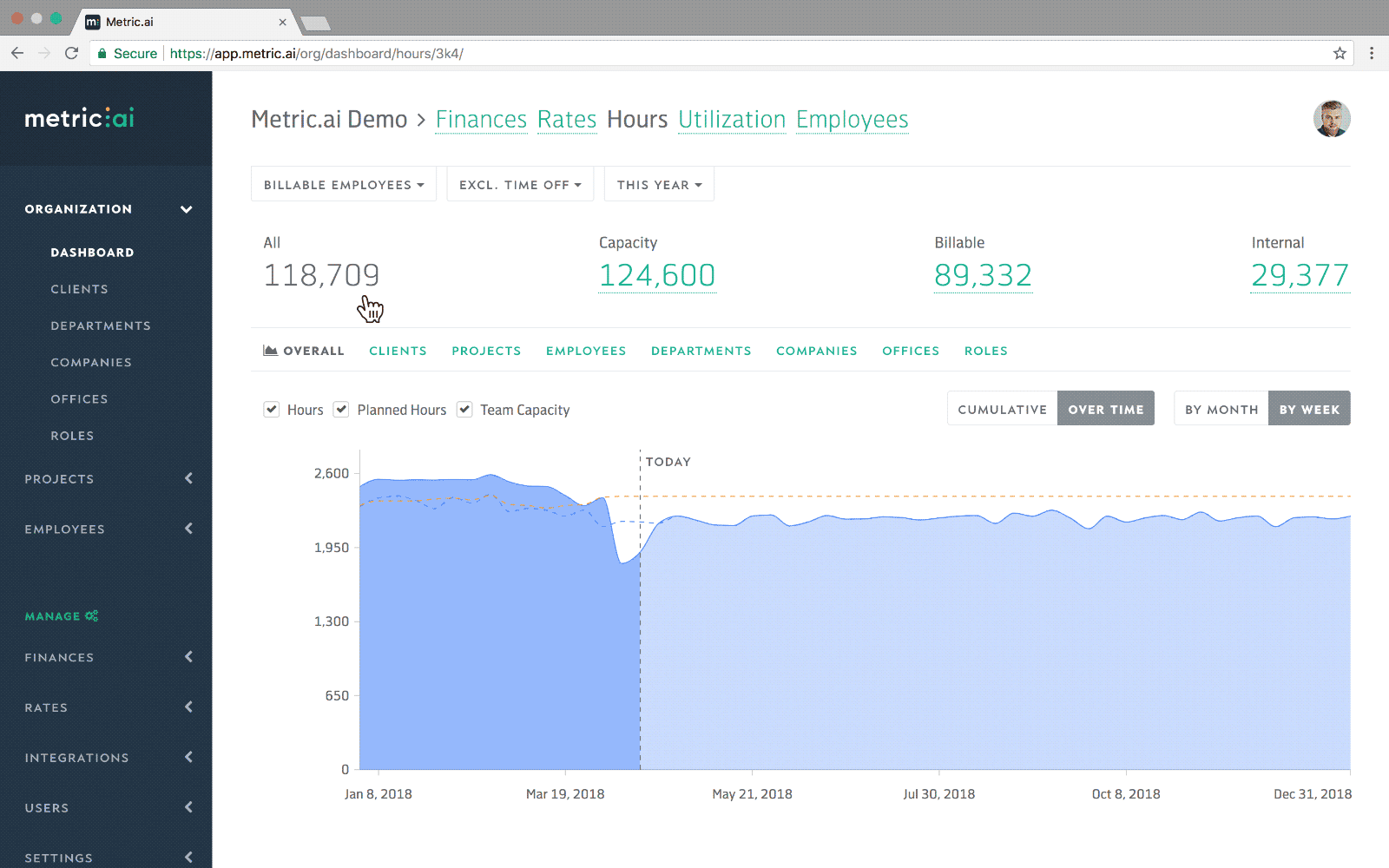Viewport: 1389px width, 868px height.
Task: Group chart By Month
Action: (x=1221, y=409)
